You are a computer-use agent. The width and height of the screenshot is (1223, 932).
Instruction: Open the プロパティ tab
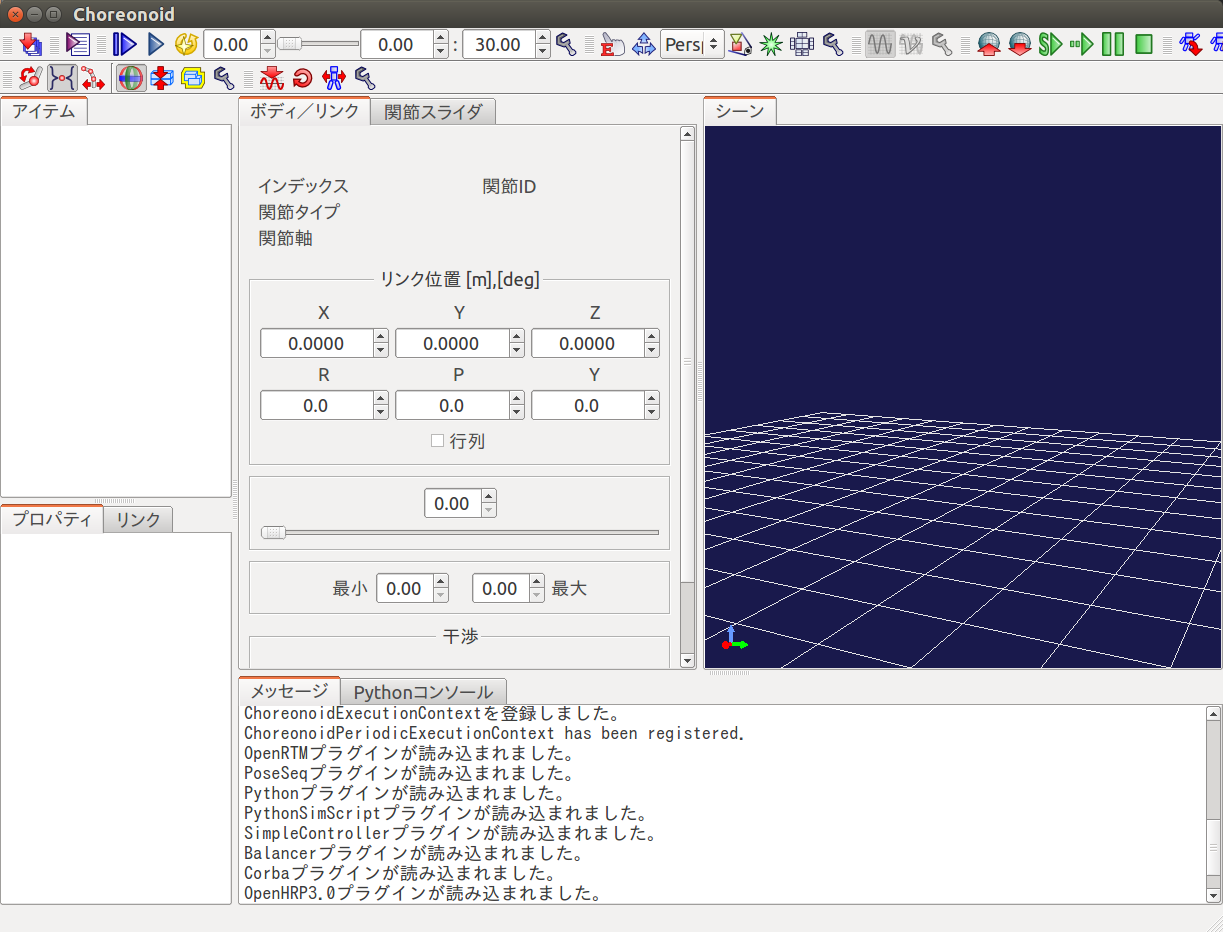pyautogui.click(x=52, y=519)
